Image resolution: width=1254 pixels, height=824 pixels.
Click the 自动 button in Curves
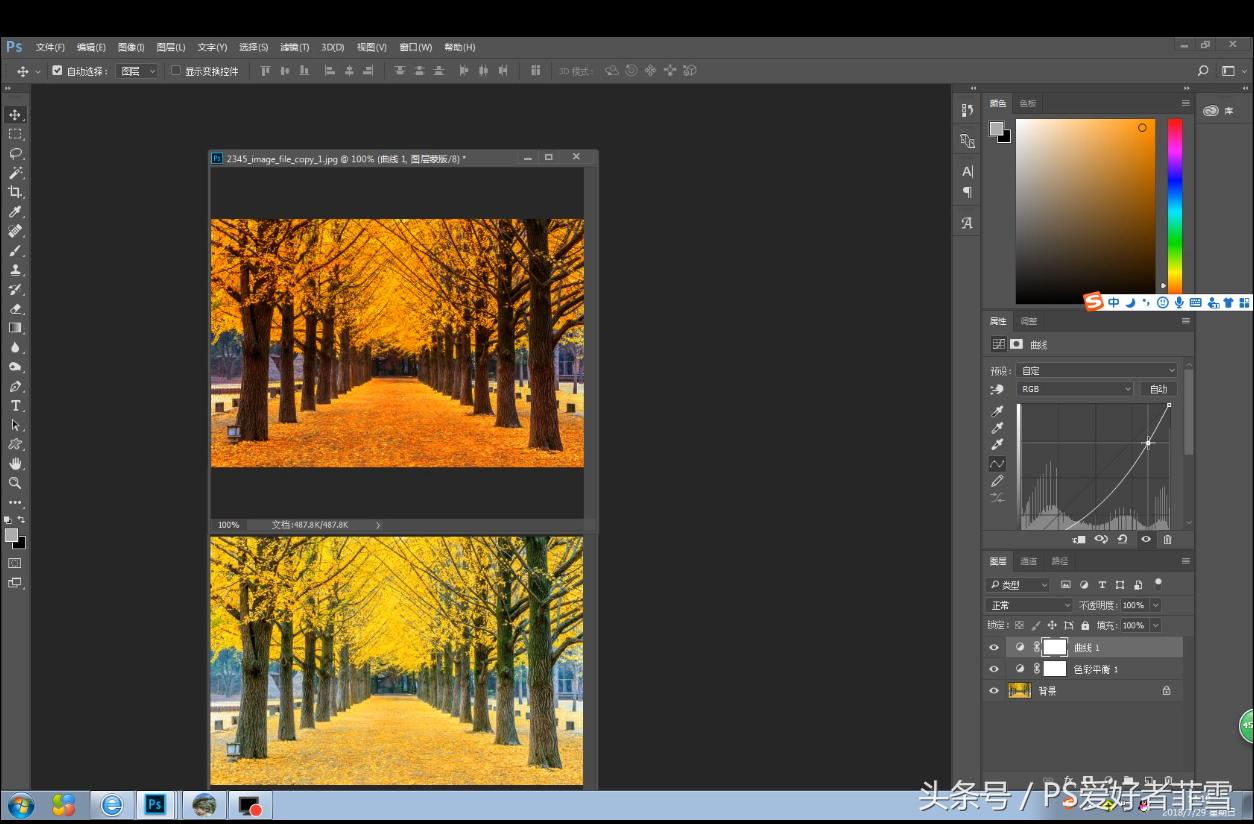pos(1158,389)
